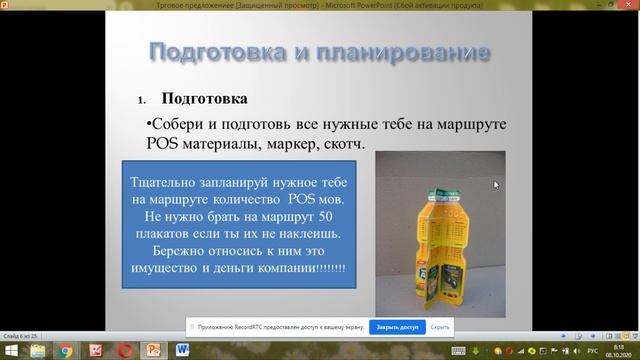Open the volume speaker tray icon

click(576, 351)
